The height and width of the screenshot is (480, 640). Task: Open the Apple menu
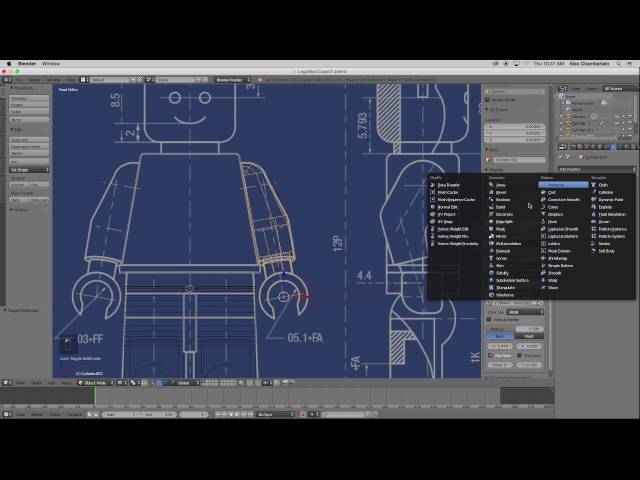(8, 64)
